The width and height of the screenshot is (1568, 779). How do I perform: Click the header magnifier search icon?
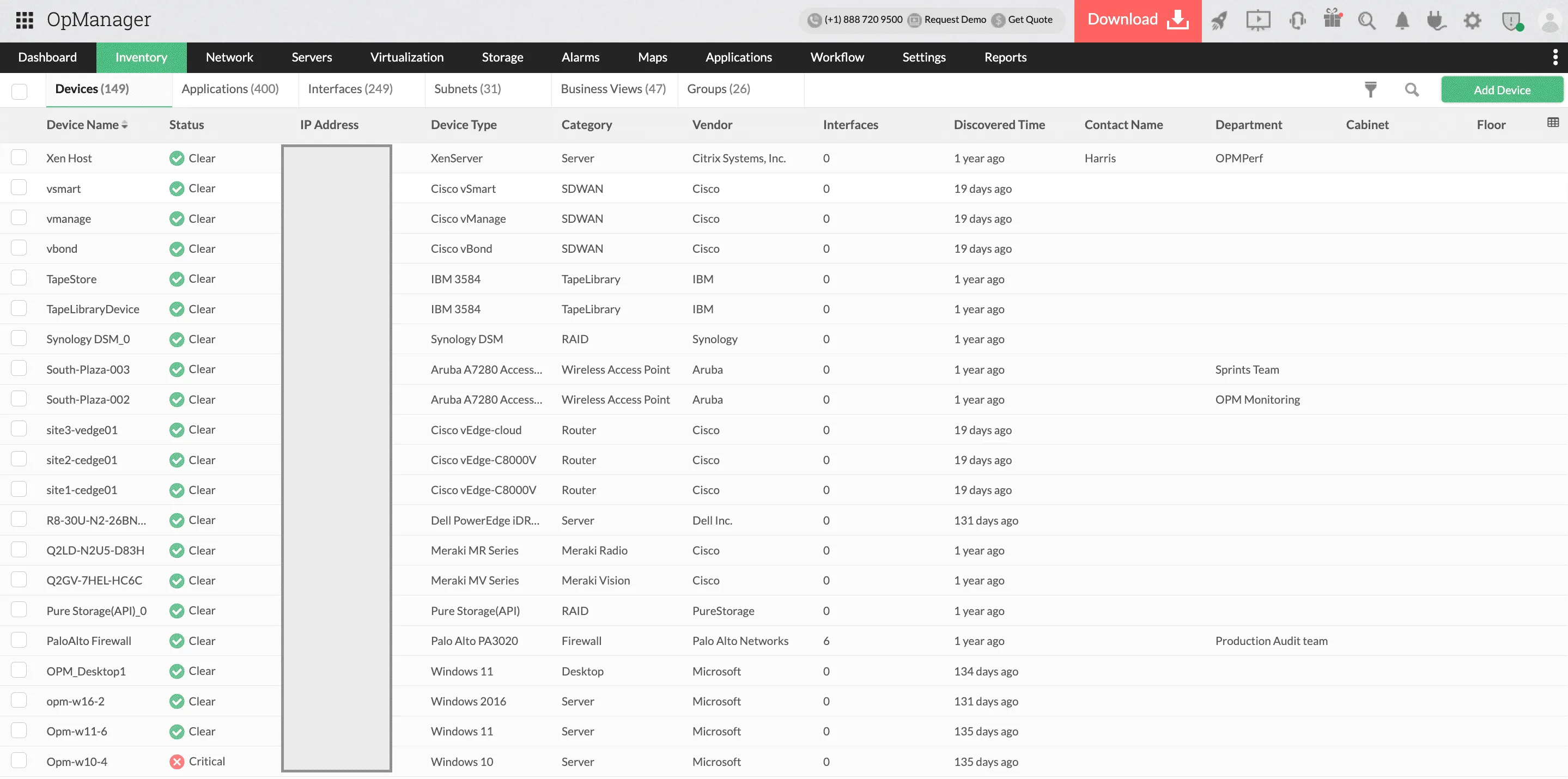pyautogui.click(x=1366, y=21)
